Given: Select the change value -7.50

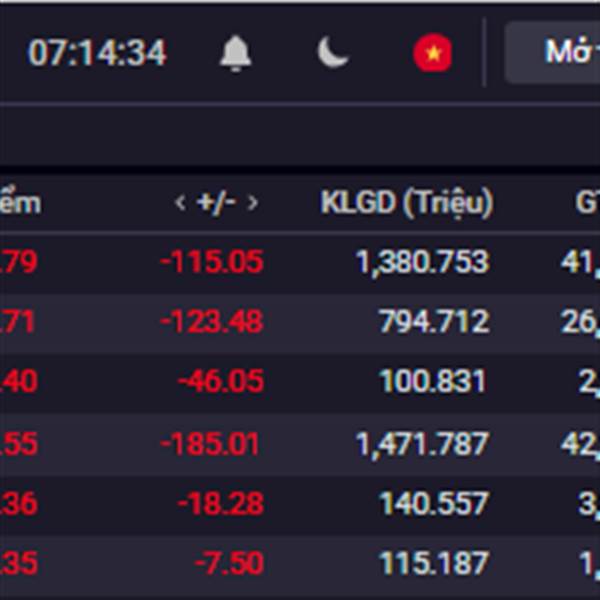Looking at the screenshot, I should [x=229, y=564].
